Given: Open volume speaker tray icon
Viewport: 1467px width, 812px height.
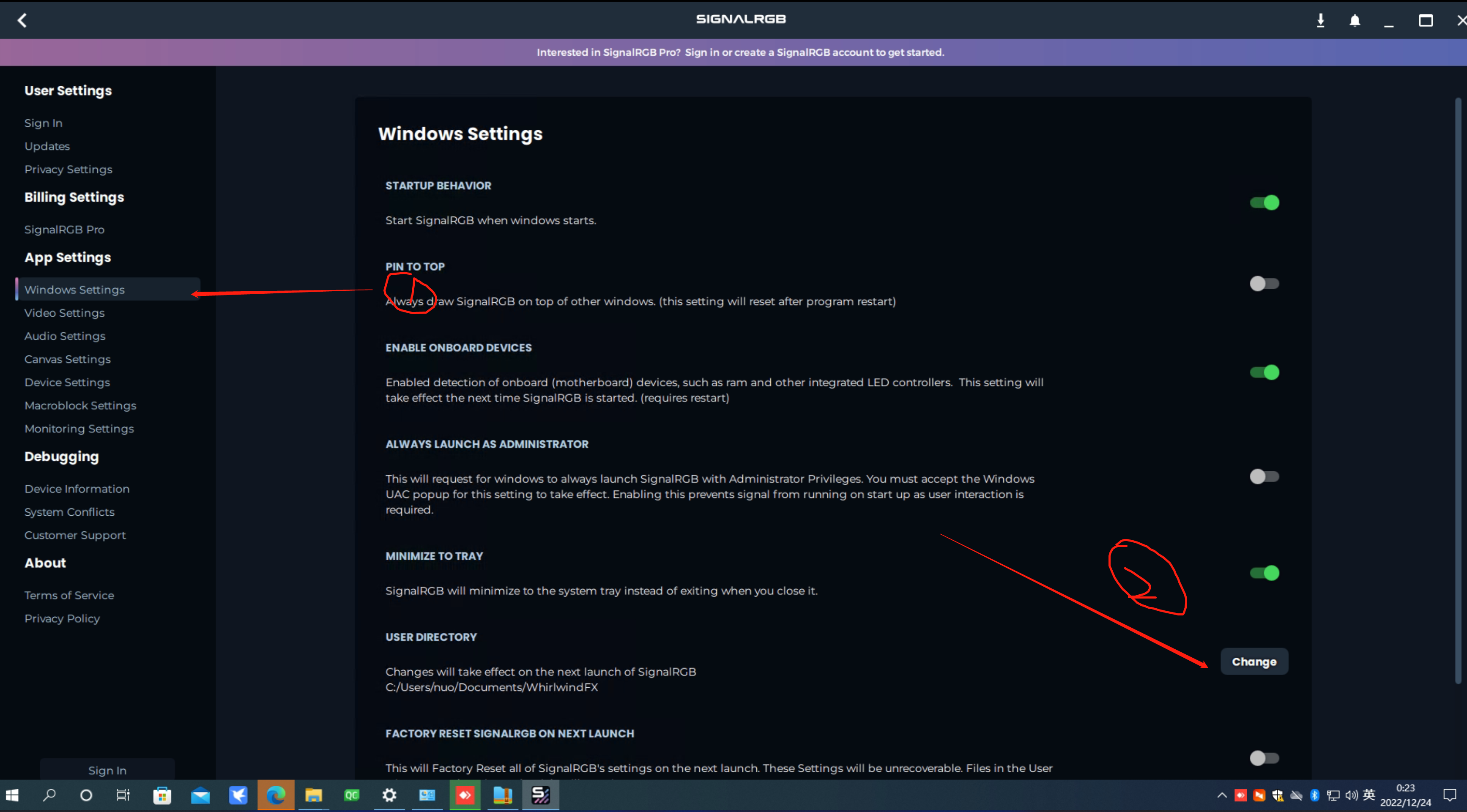Looking at the screenshot, I should click(1352, 795).
